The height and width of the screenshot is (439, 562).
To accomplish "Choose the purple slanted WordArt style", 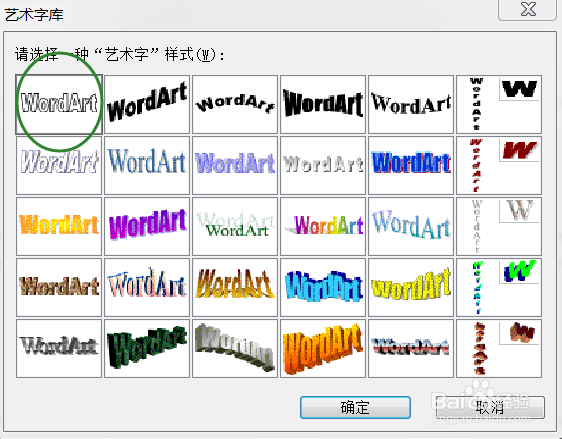I will (147, 226).
